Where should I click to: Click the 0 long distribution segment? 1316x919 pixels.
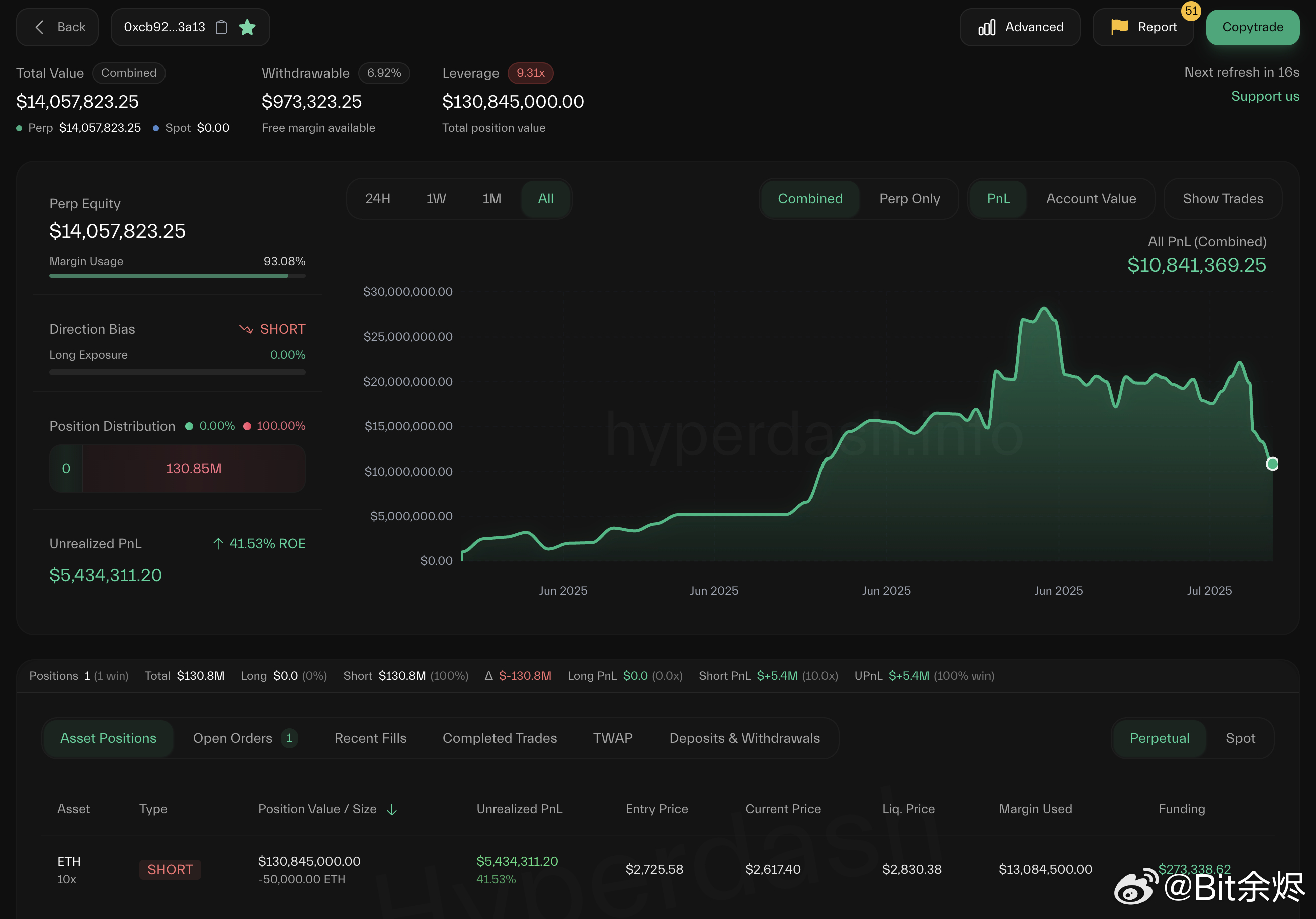click(66, 469)
